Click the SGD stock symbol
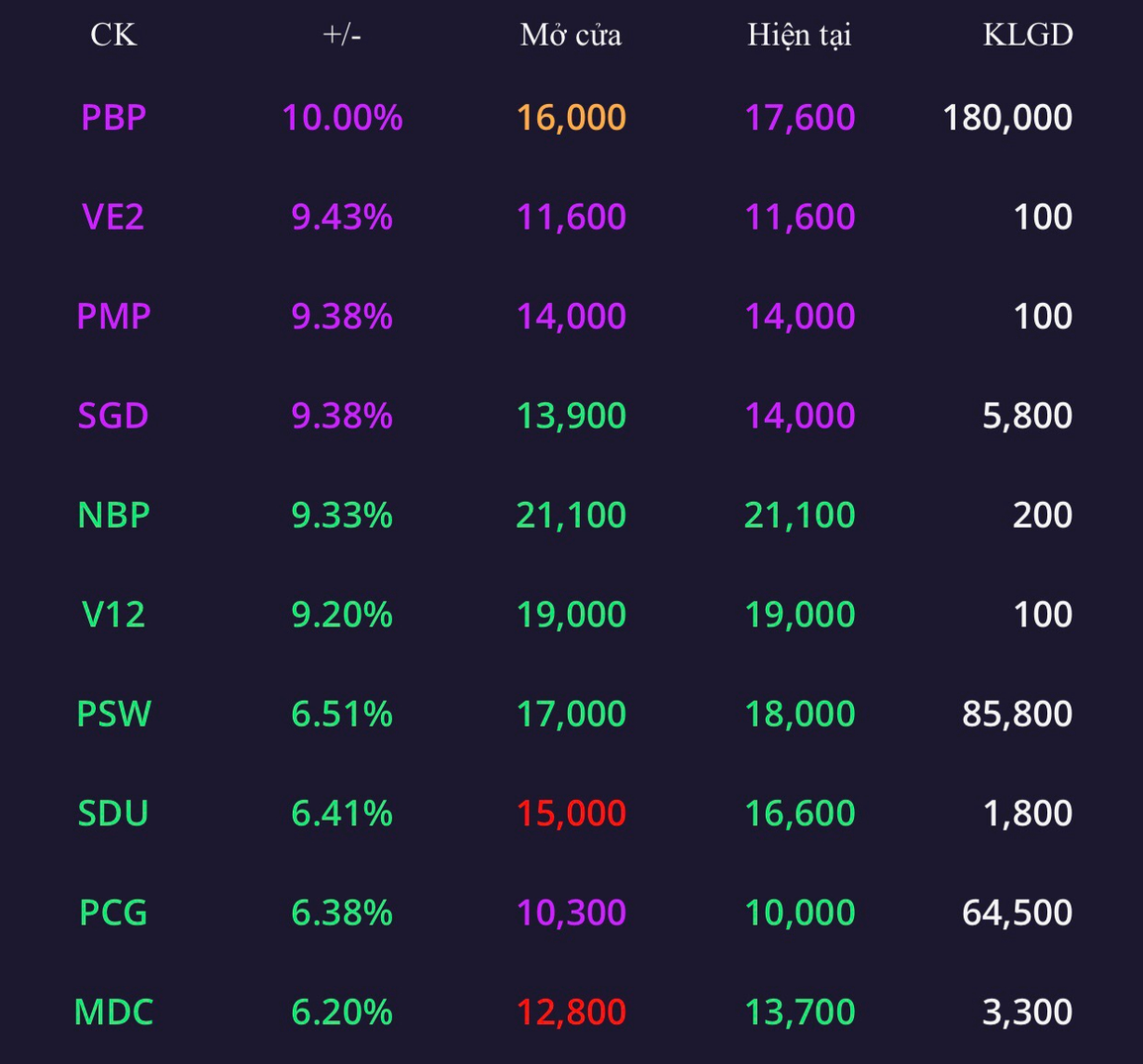Viewport: 1143px width, 1064px height. pos(114,416)
